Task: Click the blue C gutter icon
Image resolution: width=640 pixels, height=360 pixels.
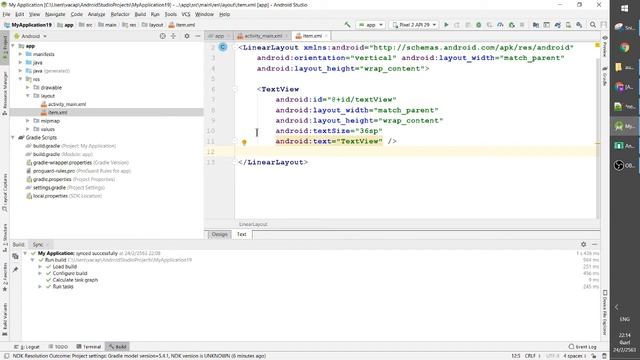Action: [x=223, y=47]
